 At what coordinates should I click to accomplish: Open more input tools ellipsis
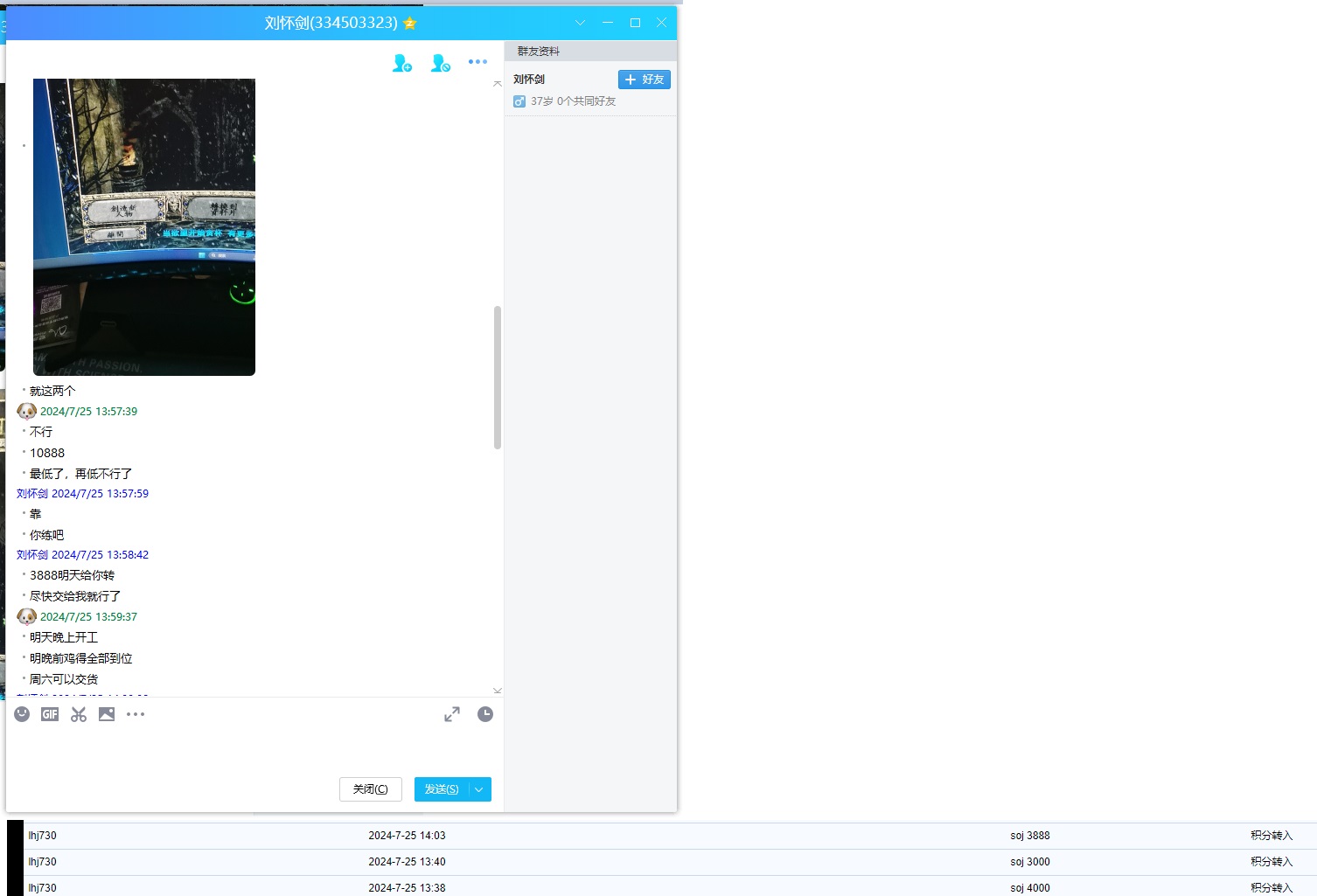136,714
